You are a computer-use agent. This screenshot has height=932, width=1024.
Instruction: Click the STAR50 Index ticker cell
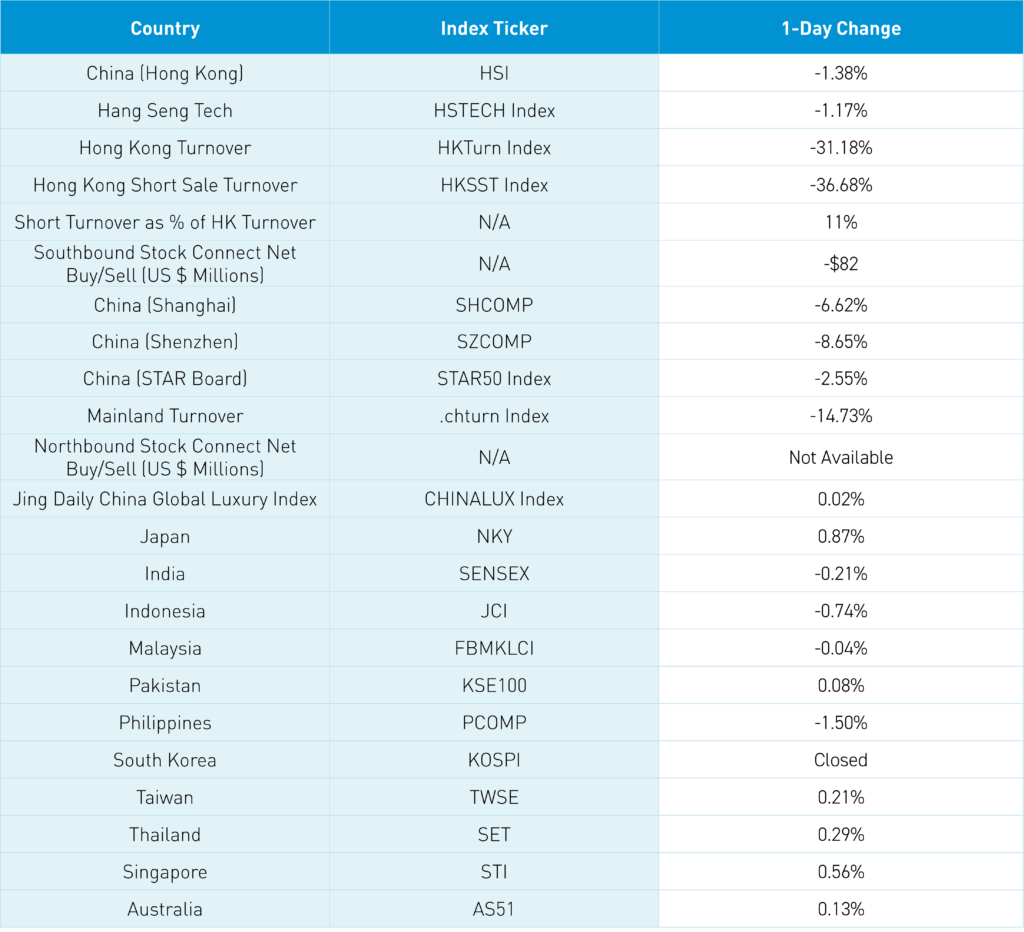(x=494, y=379)
